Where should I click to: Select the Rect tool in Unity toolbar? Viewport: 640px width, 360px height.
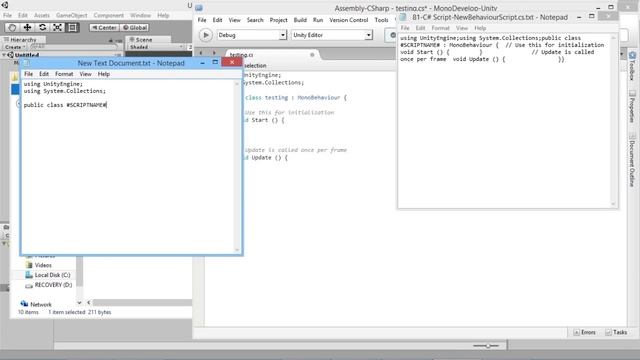click(x=72, y=27)
